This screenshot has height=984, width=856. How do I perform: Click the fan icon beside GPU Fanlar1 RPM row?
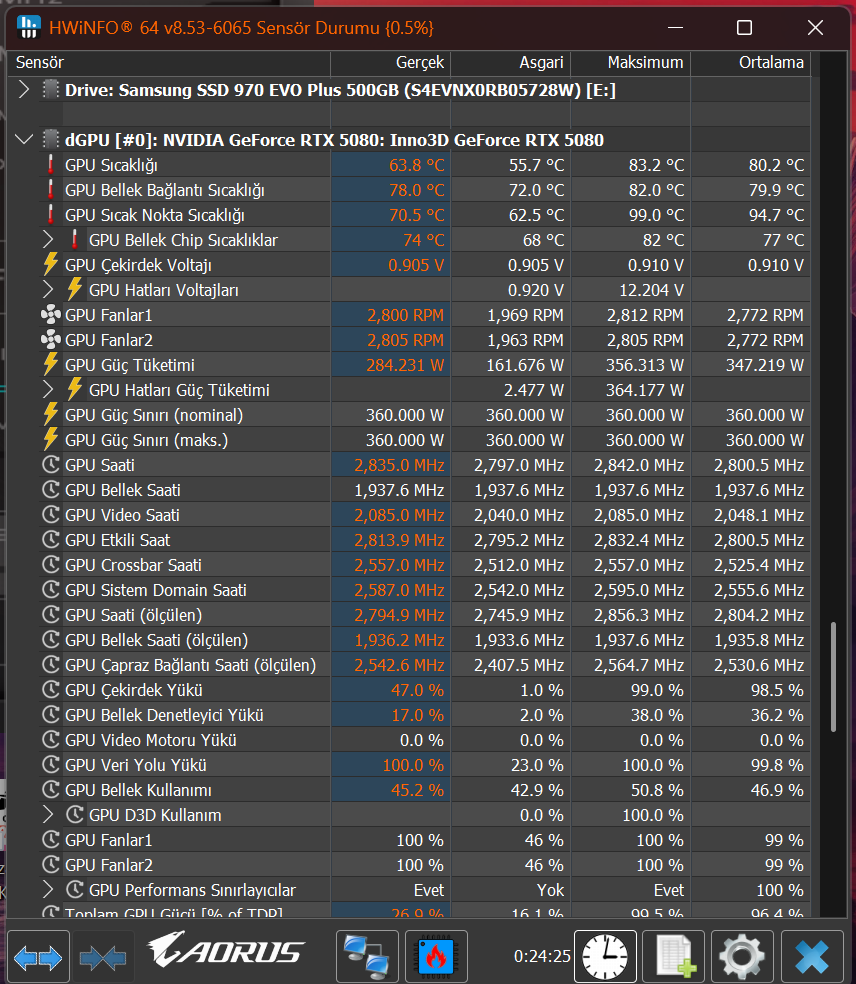(x=51, y=315)
